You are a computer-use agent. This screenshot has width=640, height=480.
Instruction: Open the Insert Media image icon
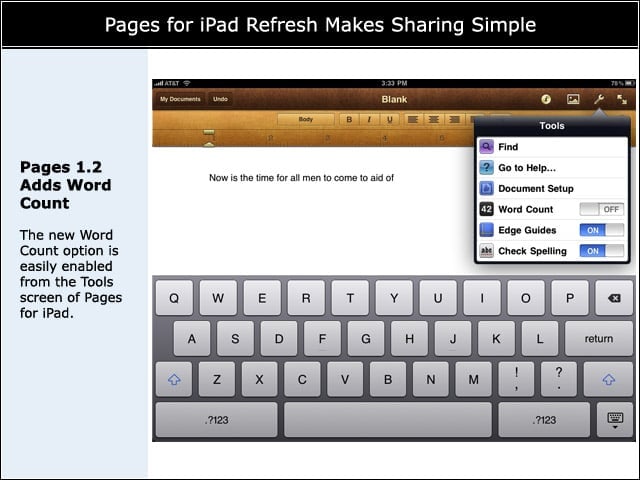(573, 99)
